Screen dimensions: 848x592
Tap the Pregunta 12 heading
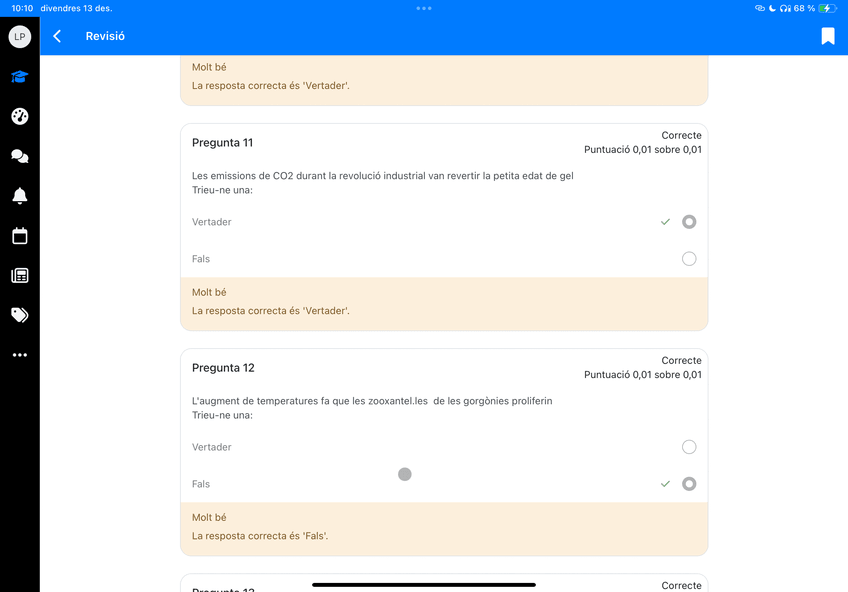click(x=223, y=368)
